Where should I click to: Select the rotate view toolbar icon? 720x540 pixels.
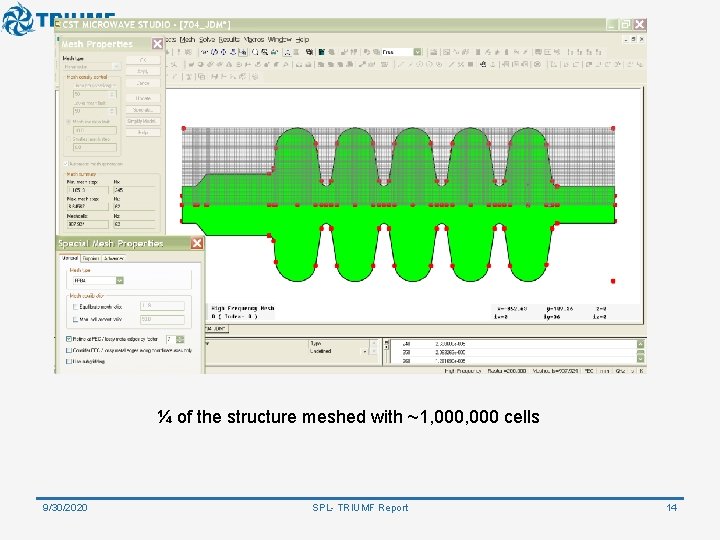pyautogui.click(x=214, y=52)
